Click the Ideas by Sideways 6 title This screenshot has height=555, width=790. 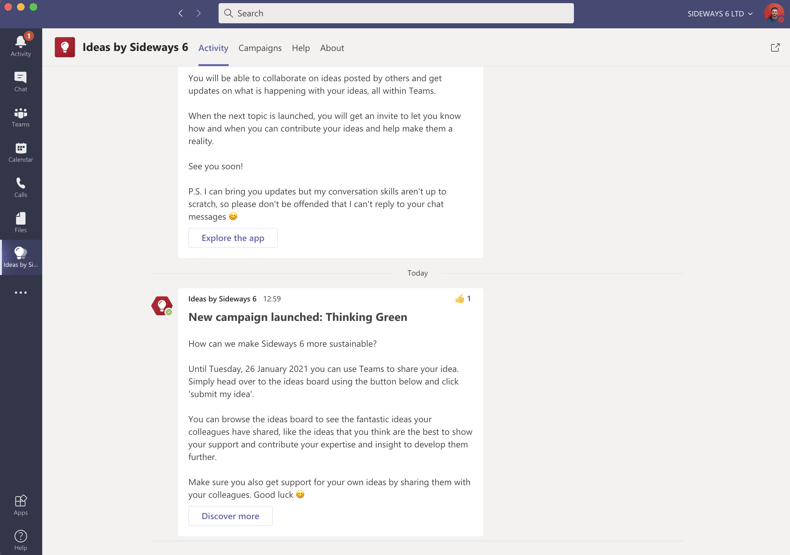tap(135, 47)
